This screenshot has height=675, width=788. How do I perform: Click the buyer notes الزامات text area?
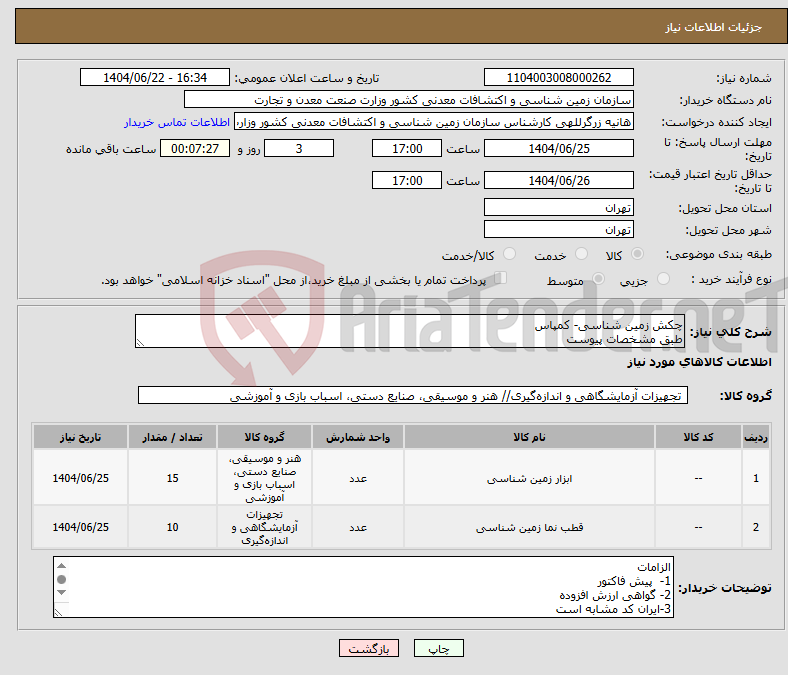coord(363,587)
